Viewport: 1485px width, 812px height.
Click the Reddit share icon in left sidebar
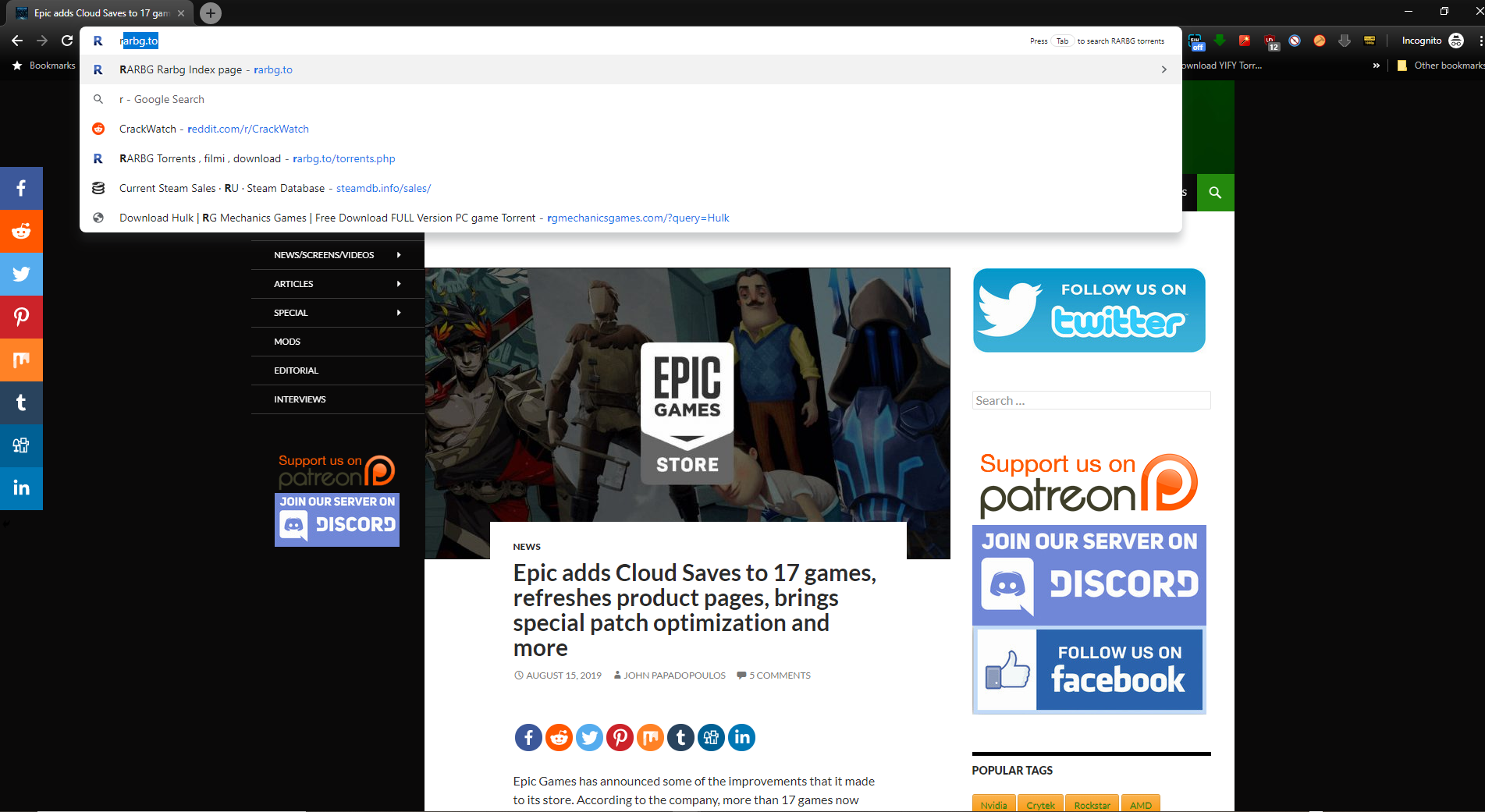coord(21,232)
